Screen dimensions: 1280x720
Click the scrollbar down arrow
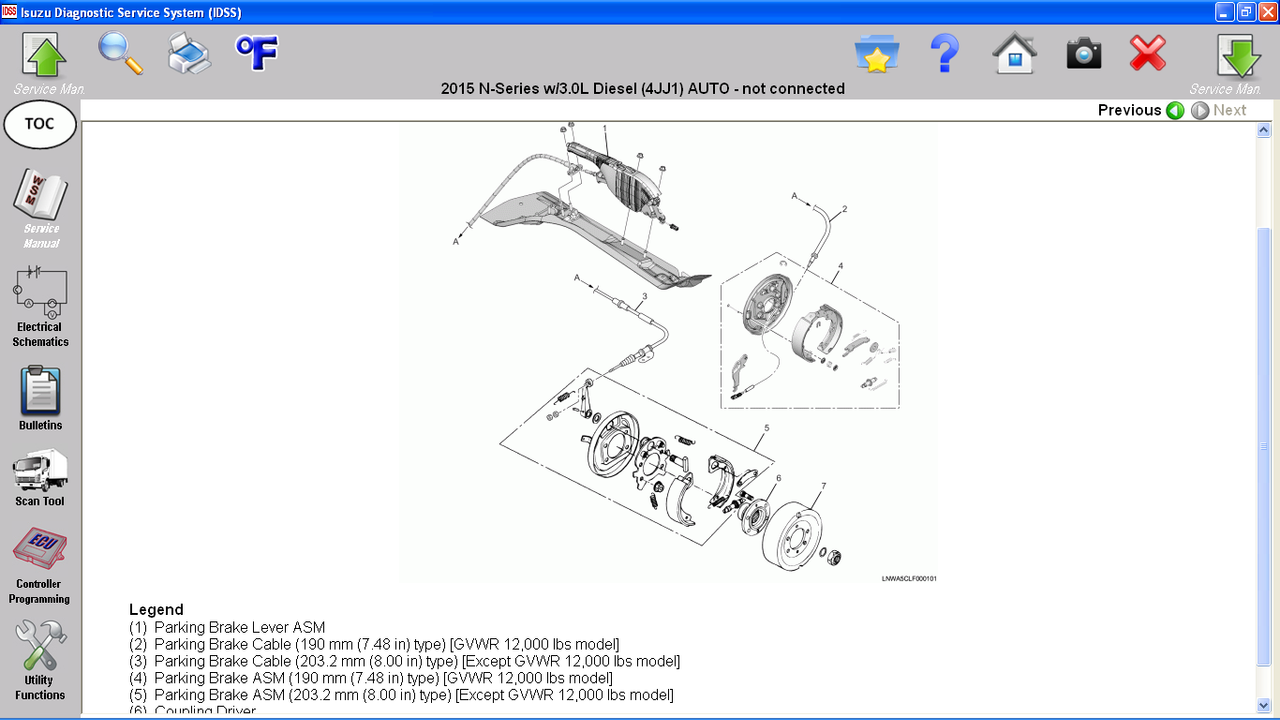pyautogui.click(x=1264, y=706)
